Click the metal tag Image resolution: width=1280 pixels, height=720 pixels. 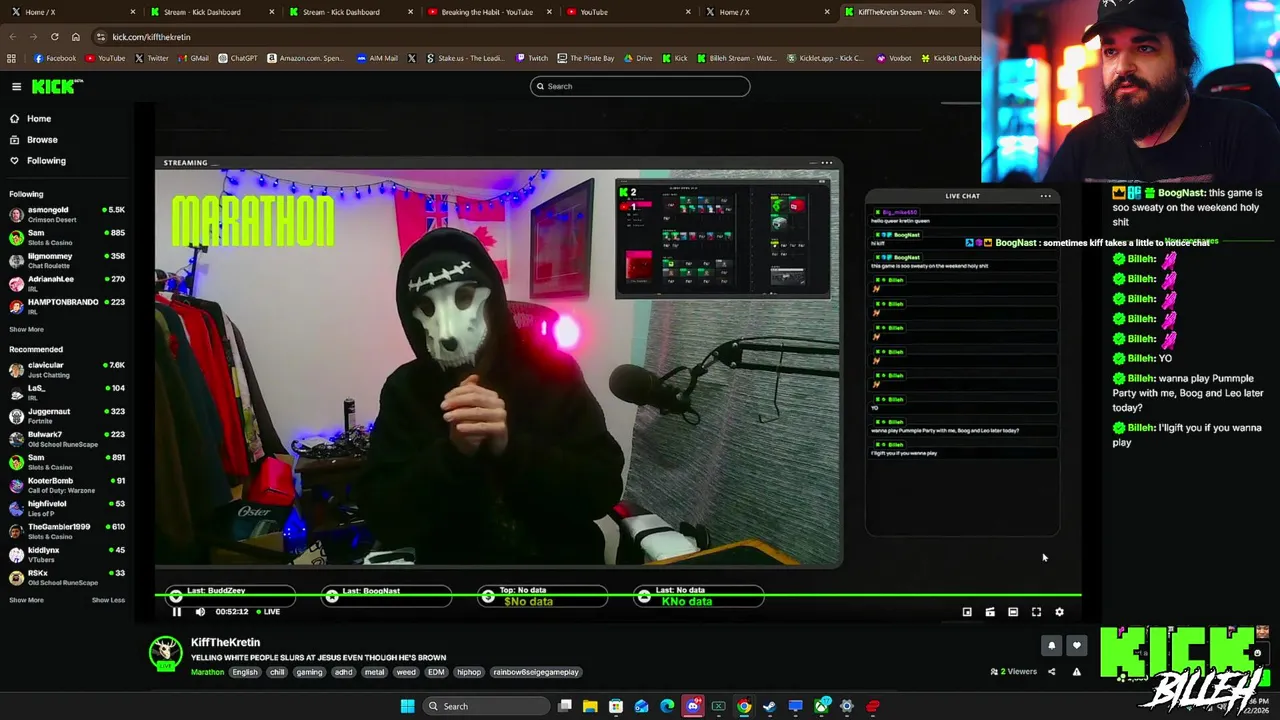coord(374,672)
